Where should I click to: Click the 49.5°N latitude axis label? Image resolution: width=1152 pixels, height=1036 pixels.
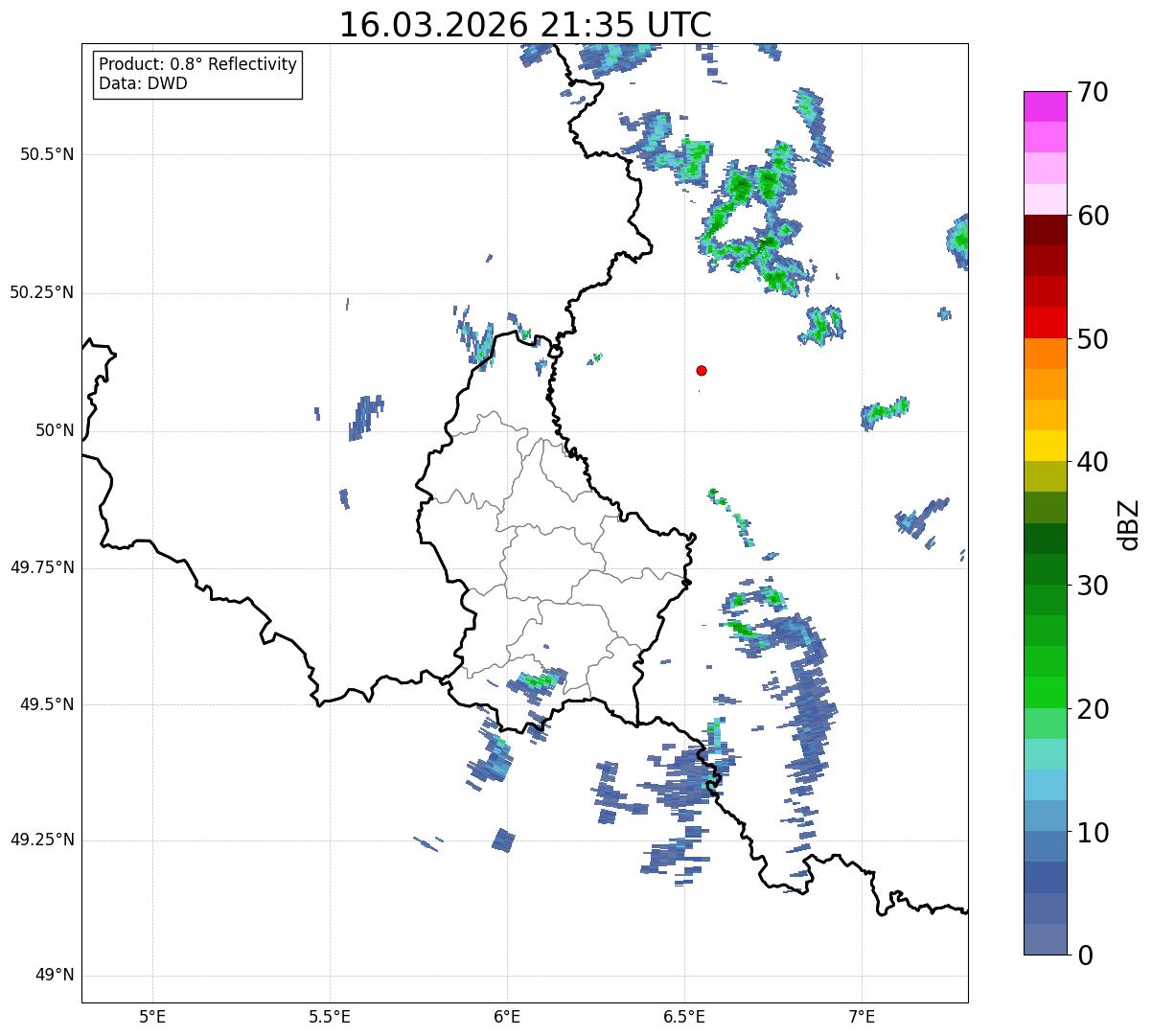point(46,704)
